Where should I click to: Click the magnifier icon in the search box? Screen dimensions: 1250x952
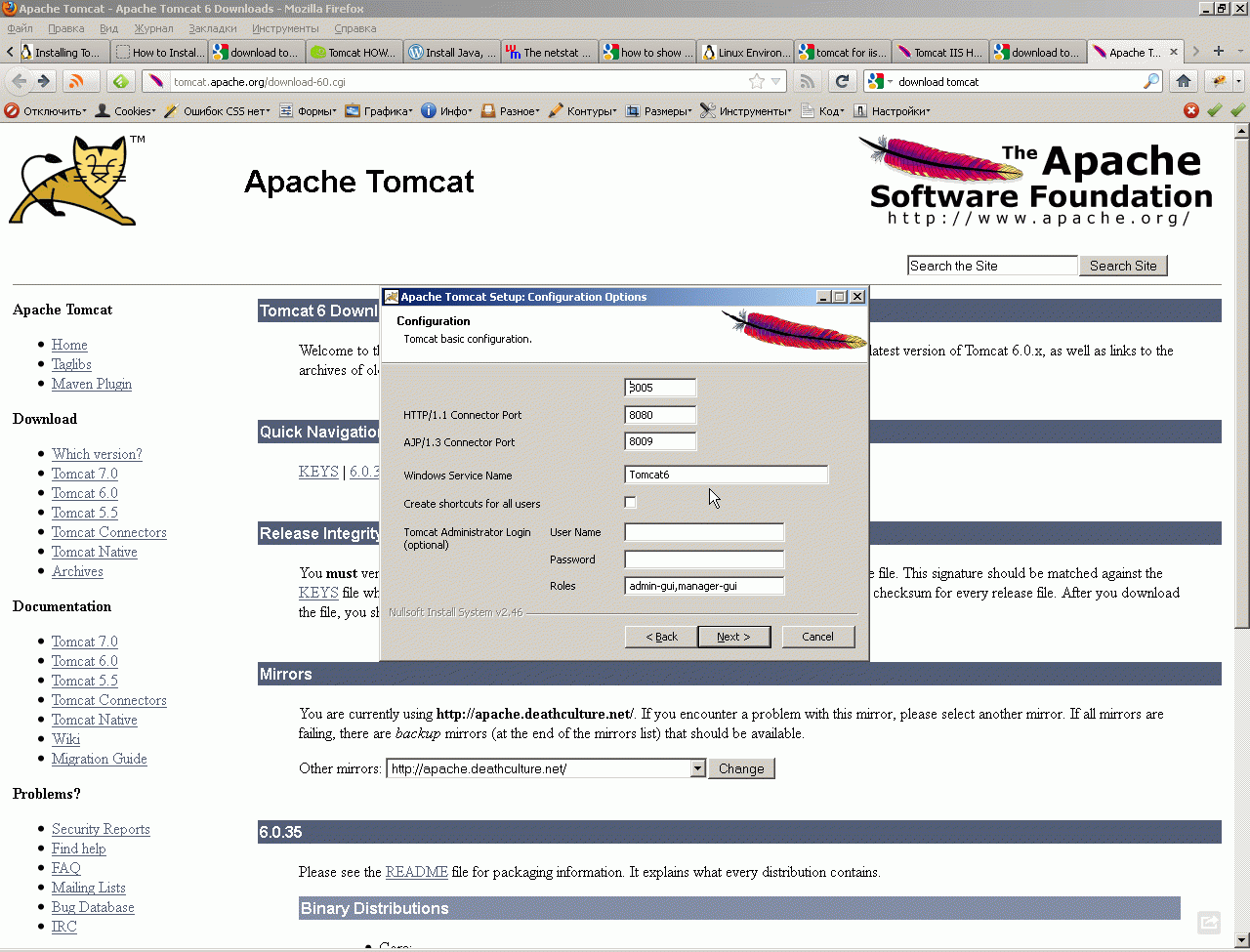tap(1152, 81)
